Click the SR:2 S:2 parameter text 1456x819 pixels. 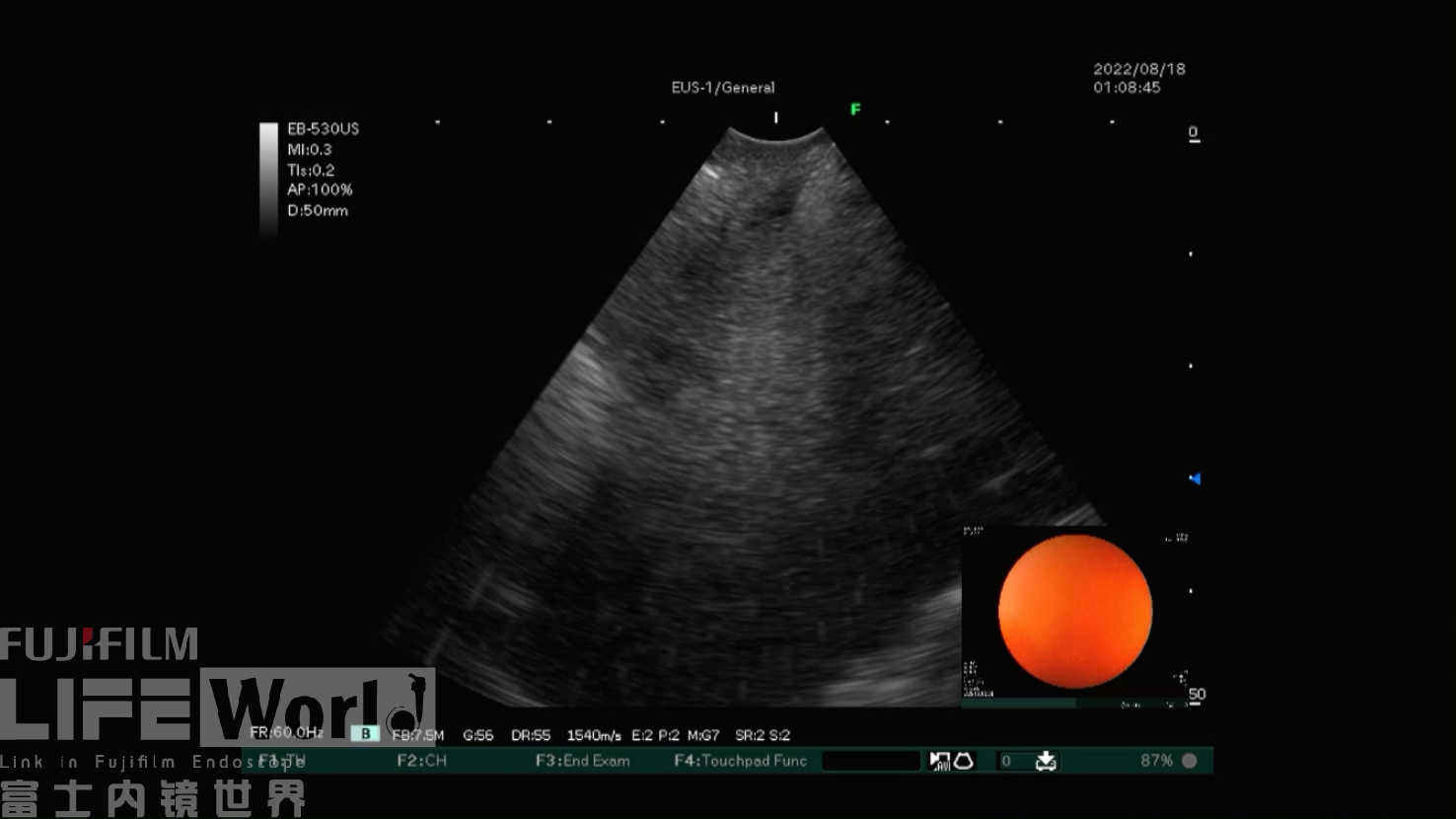click(763, 735)
